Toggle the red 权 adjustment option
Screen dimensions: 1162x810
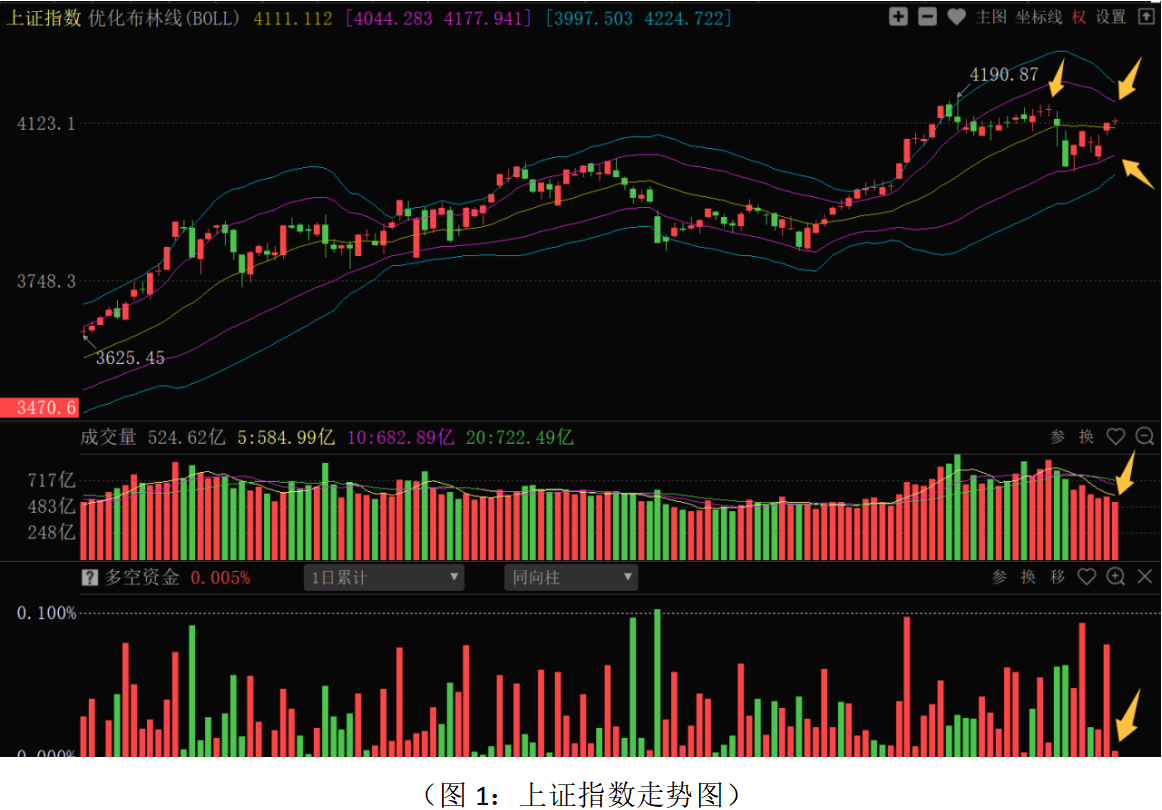pyautogui.click(x=1079, y=17)
